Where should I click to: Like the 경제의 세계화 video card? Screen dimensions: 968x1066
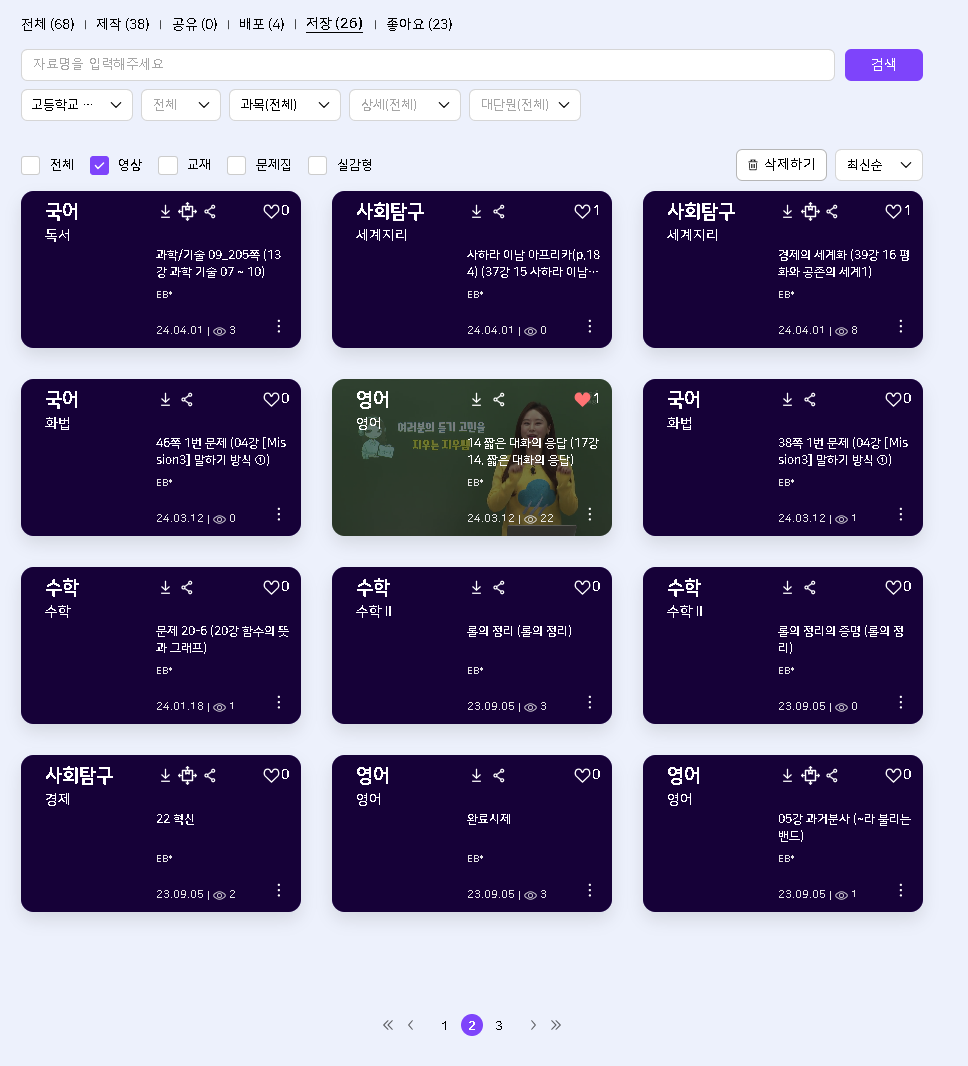tap(893, 211)
